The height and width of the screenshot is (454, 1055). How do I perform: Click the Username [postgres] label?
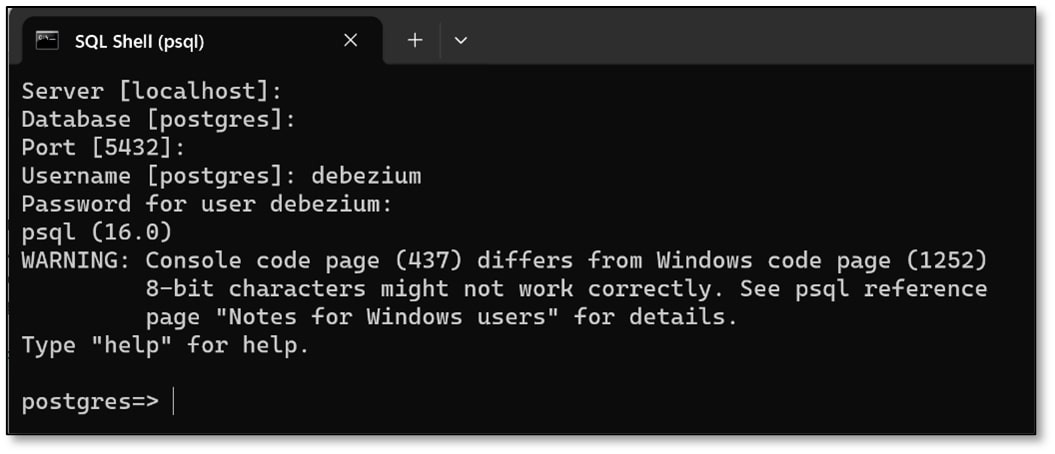click(x=158, y=176)
